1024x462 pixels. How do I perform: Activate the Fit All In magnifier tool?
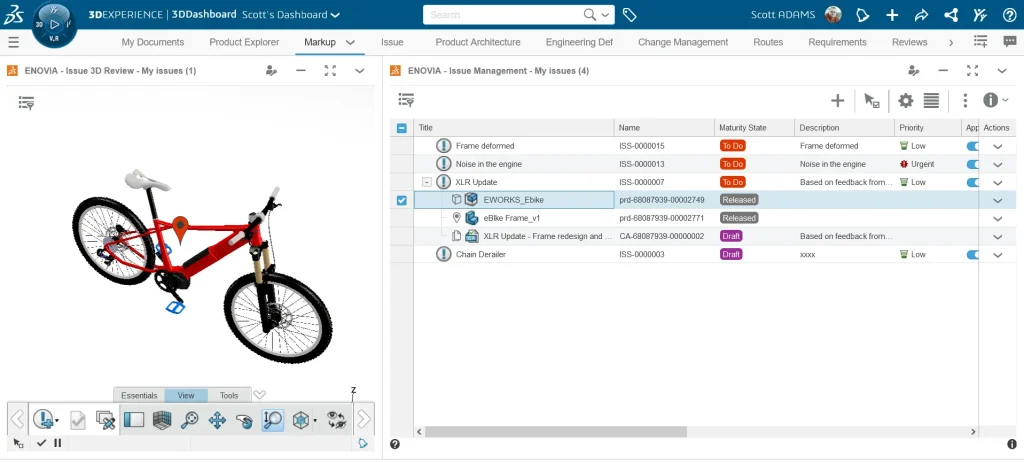point(190,420)
